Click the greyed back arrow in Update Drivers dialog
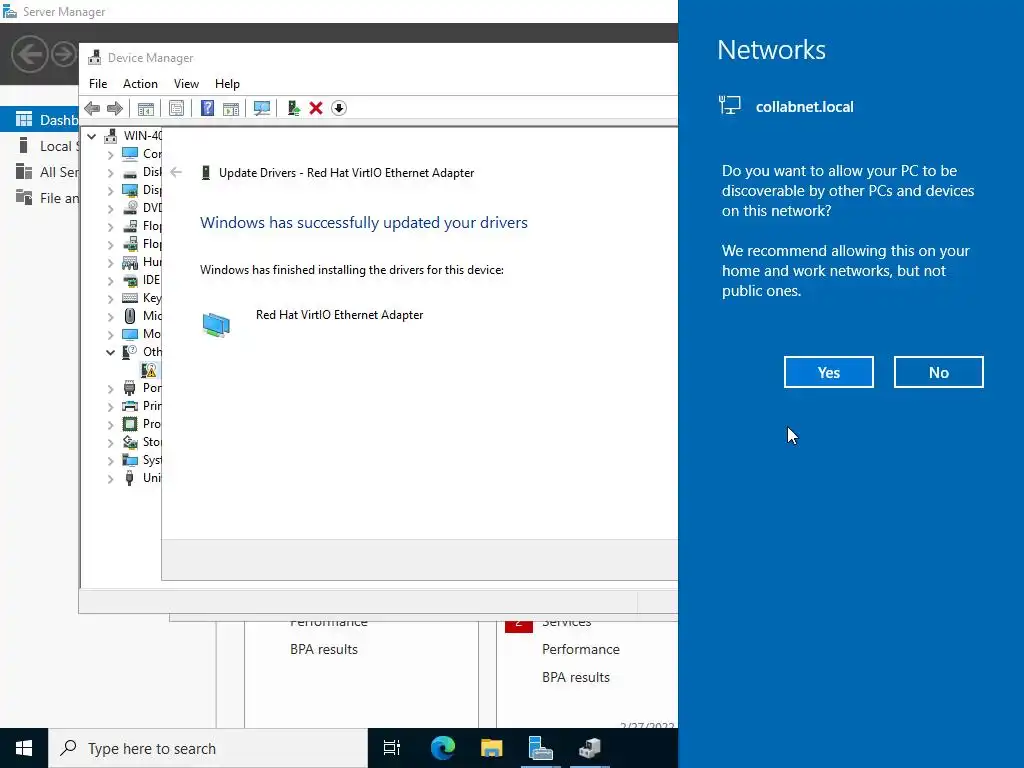This screenshot has height=768, width=1024. pos(176,172)
